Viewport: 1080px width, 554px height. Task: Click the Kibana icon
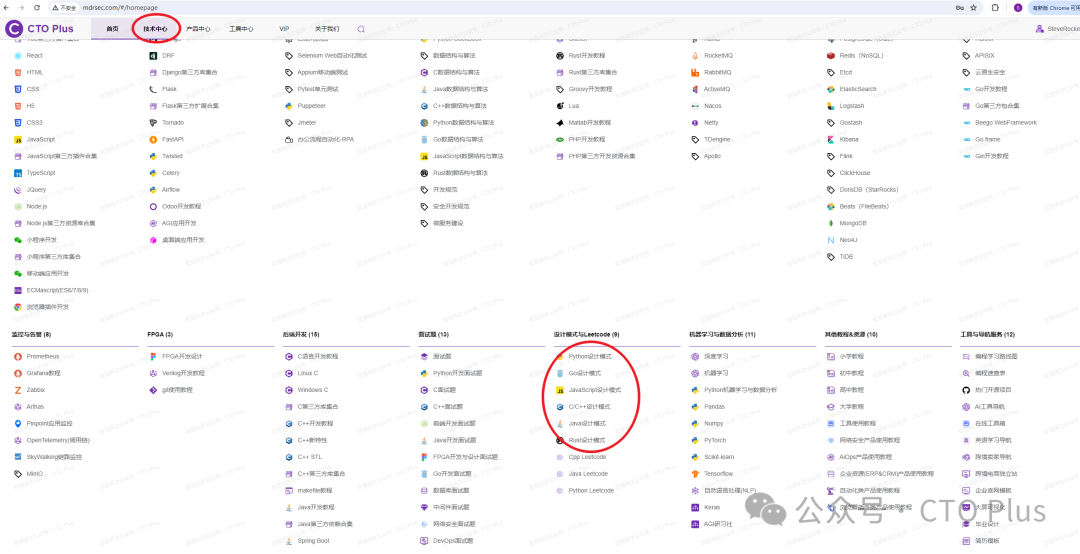831,139
